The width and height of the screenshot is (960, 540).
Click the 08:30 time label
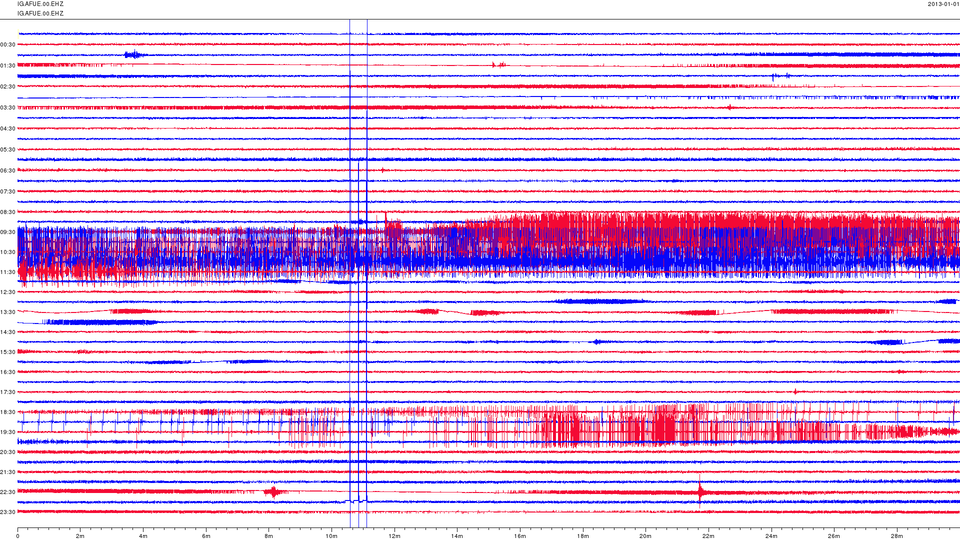[8, 212]
